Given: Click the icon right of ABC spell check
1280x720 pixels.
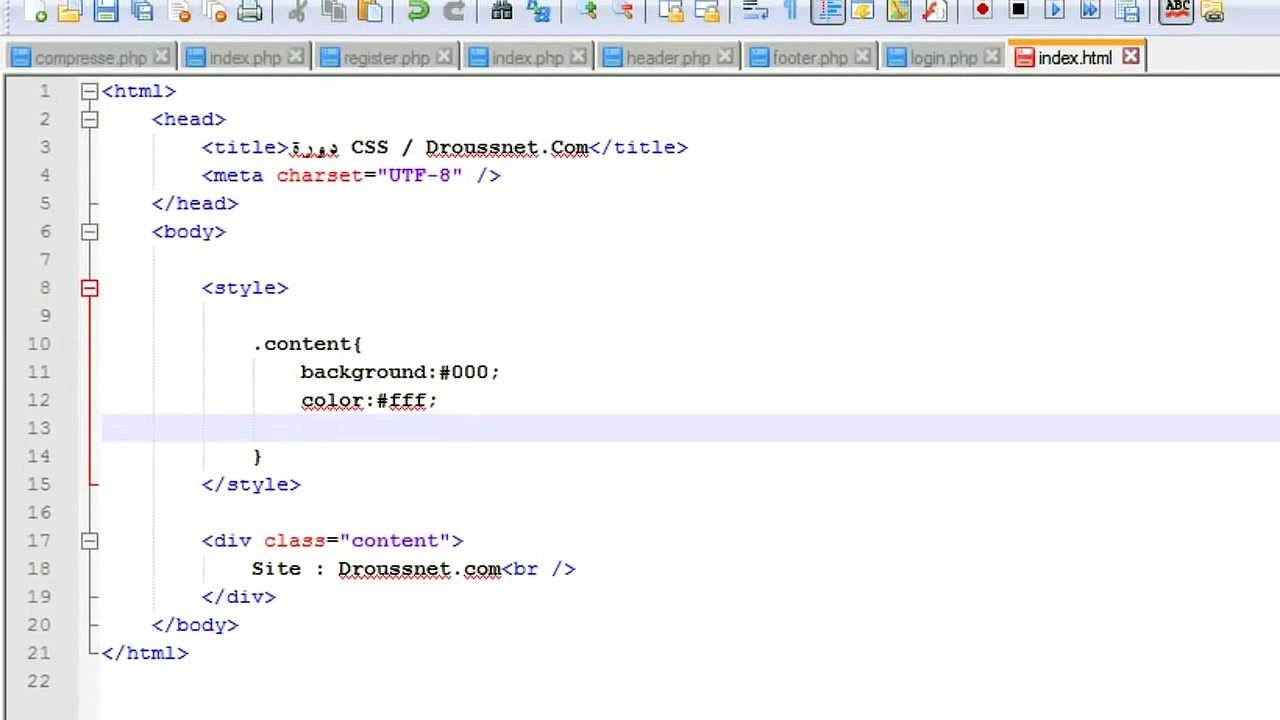Looking at the screenshot, I should click(x=1212, y=11).
